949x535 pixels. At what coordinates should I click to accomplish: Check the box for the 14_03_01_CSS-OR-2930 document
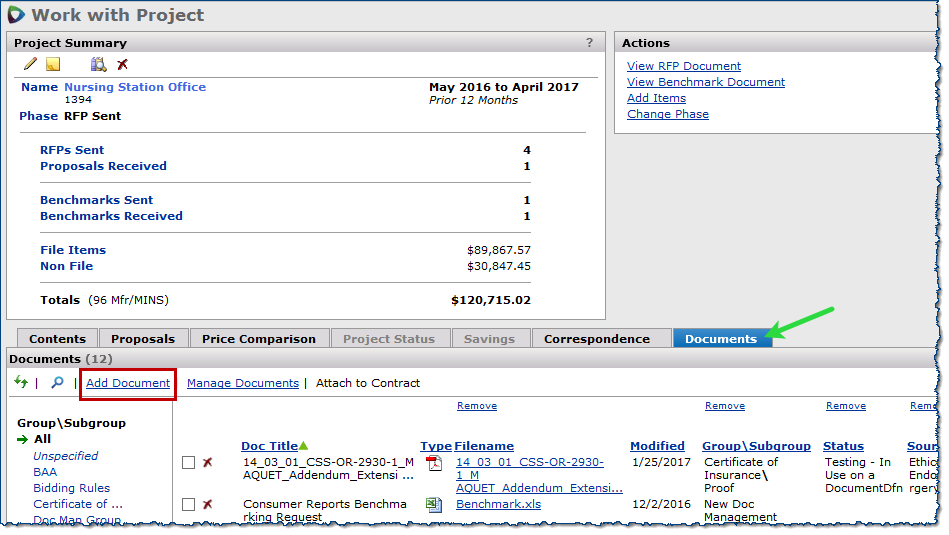coord(189,463)
